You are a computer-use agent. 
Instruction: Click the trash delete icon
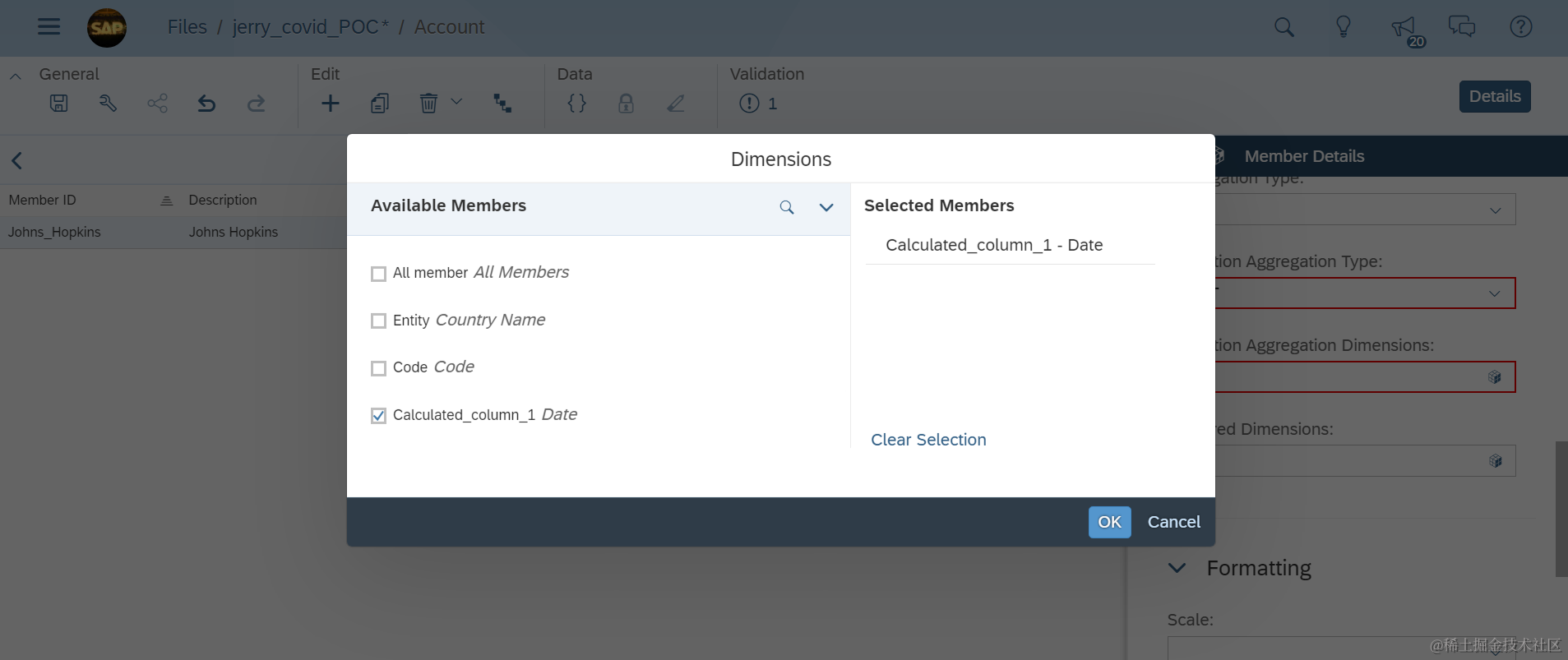point(428,104)
